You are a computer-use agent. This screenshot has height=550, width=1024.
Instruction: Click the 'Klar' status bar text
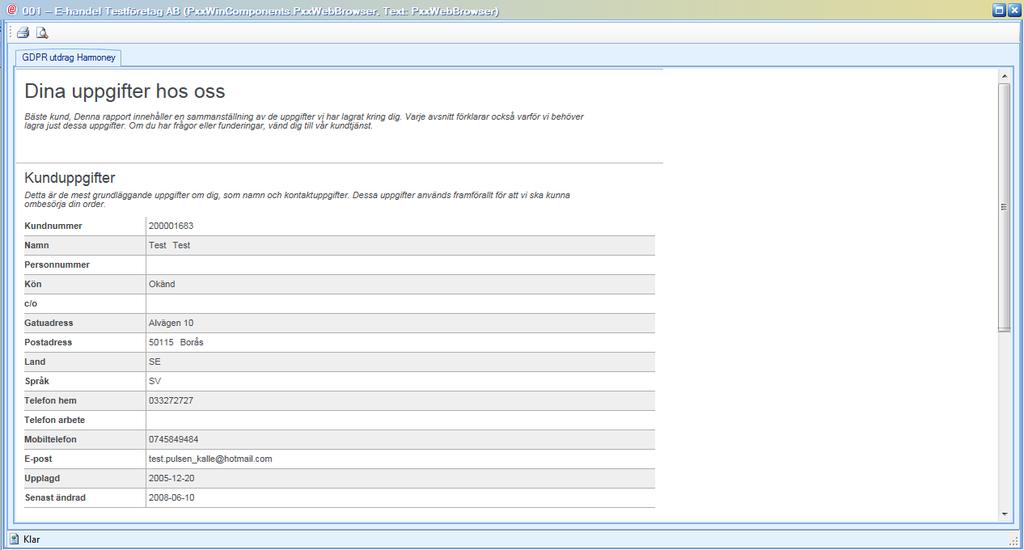(x=31, y=540)
